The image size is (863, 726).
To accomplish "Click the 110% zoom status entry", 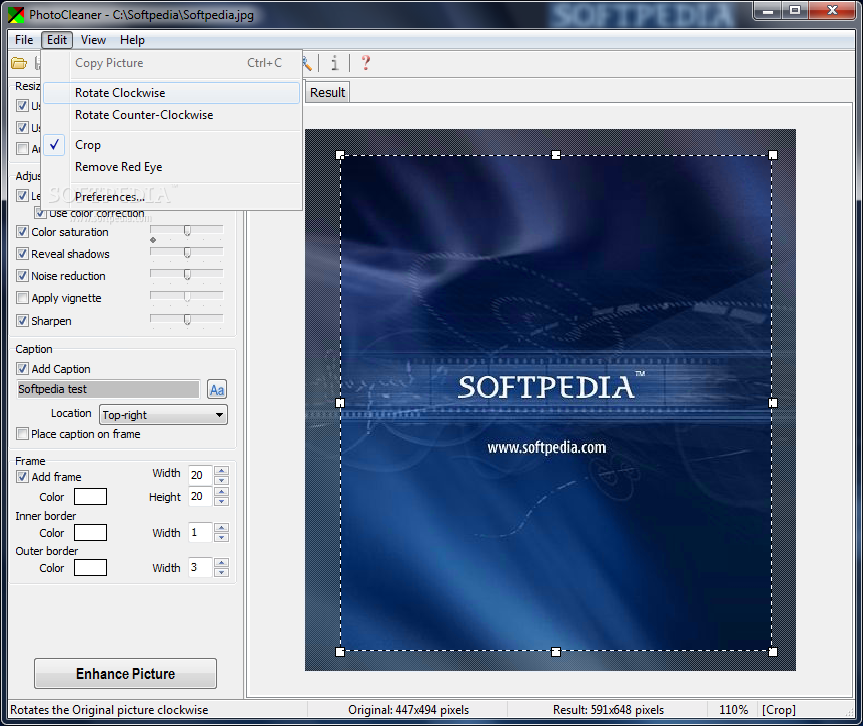I will coord(733,710).
